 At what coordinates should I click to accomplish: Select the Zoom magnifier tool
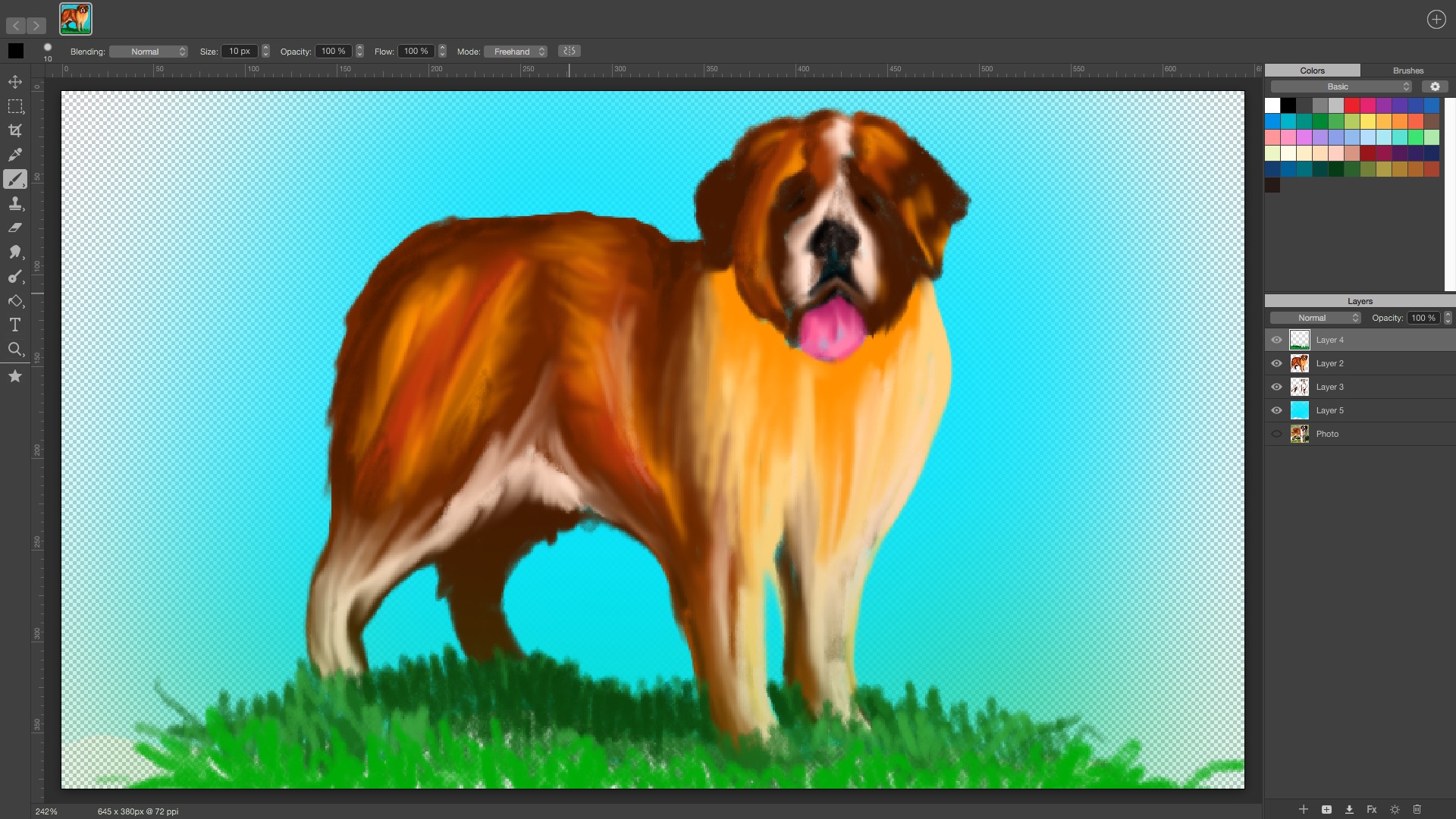click(15, 350)
